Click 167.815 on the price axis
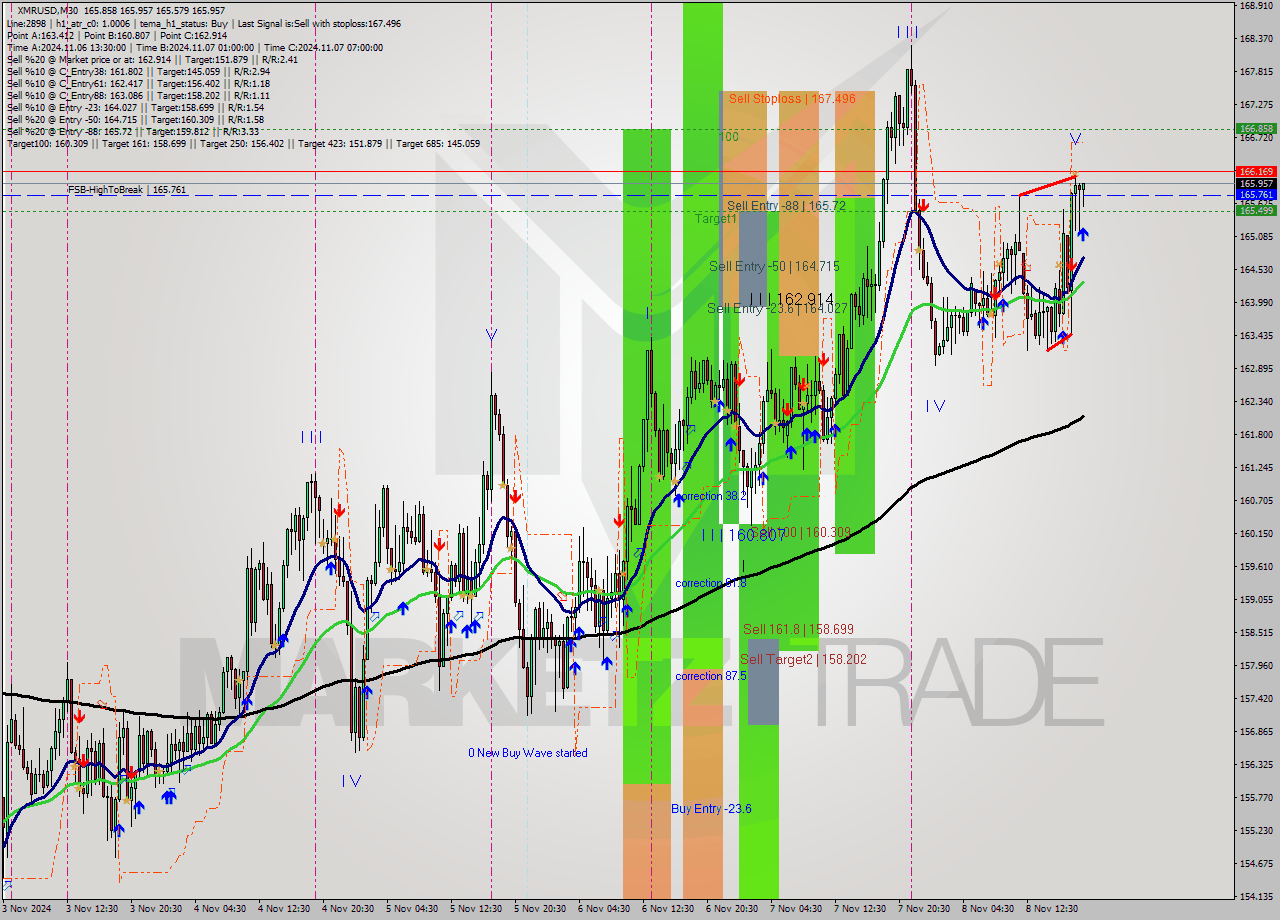This screenshot has height=920, width=1280. click(x=1256, y=72)
